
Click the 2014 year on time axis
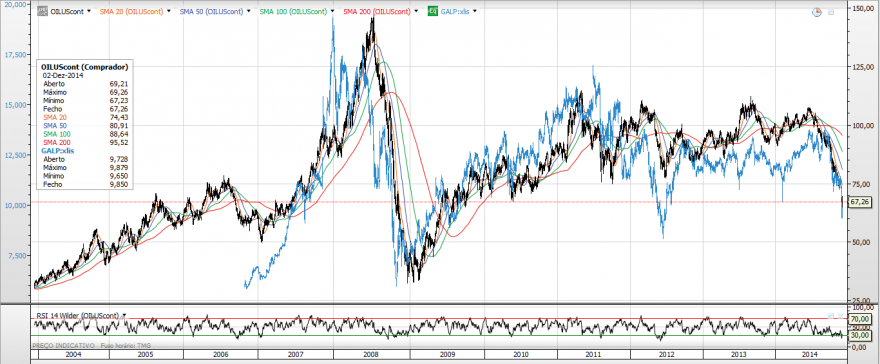[x=810, y=354]
